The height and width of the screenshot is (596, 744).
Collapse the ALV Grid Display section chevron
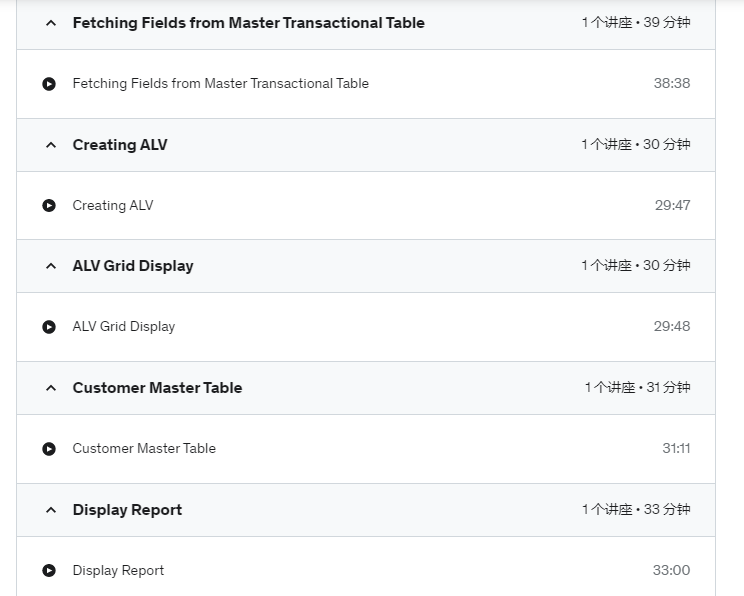click(x=51, y=266)
